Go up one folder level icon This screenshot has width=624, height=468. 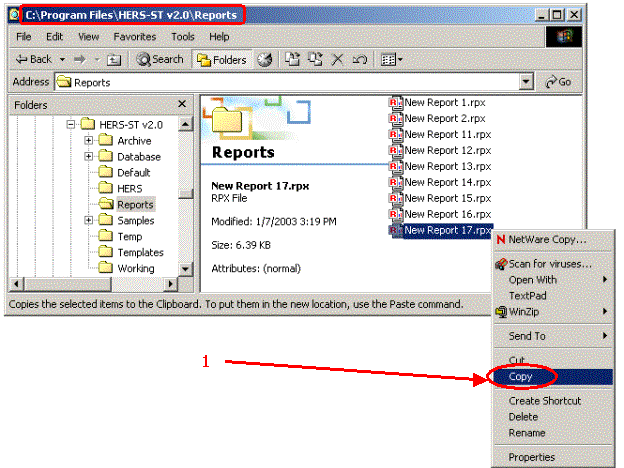coord(114,60)
